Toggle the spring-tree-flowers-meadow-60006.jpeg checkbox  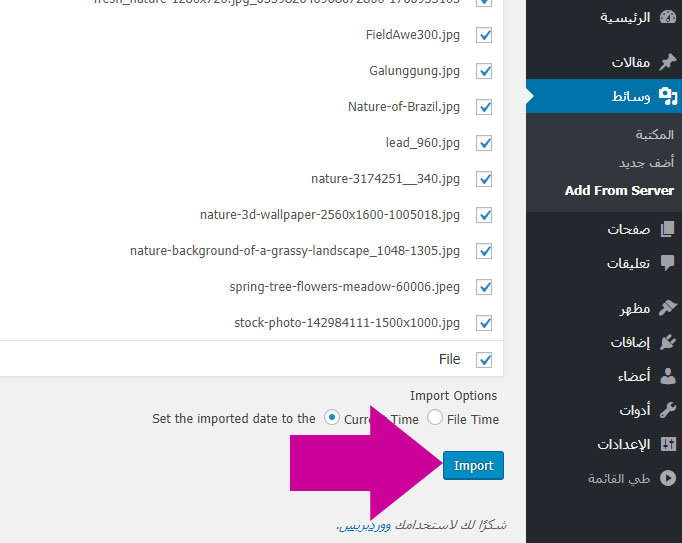[484, 287]
